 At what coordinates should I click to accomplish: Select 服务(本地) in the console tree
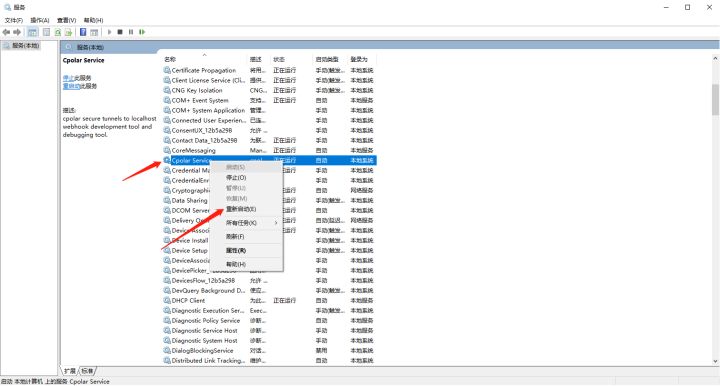click(x=26, y=45)
